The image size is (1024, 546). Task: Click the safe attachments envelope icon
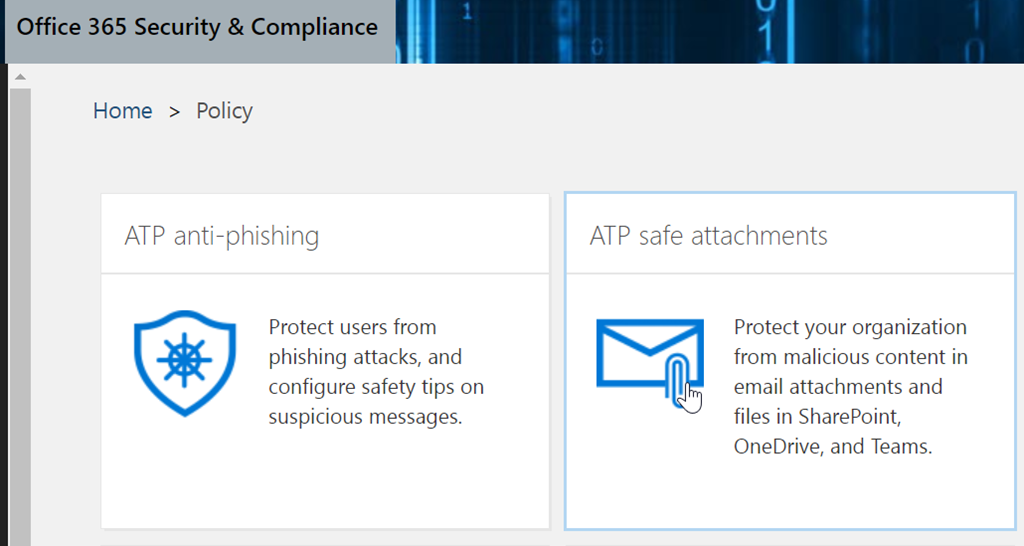pyautogui.click(x=648, y=354)
